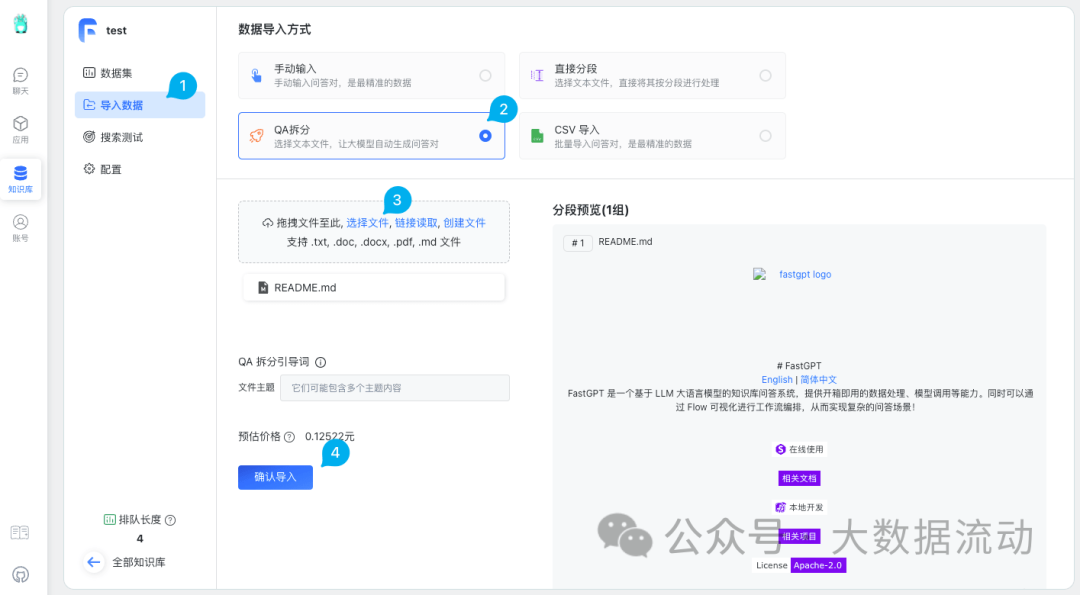Click the fastgpt logo link in preview
Viewport: 1080px width, 595px height.
tap(804, 274)
